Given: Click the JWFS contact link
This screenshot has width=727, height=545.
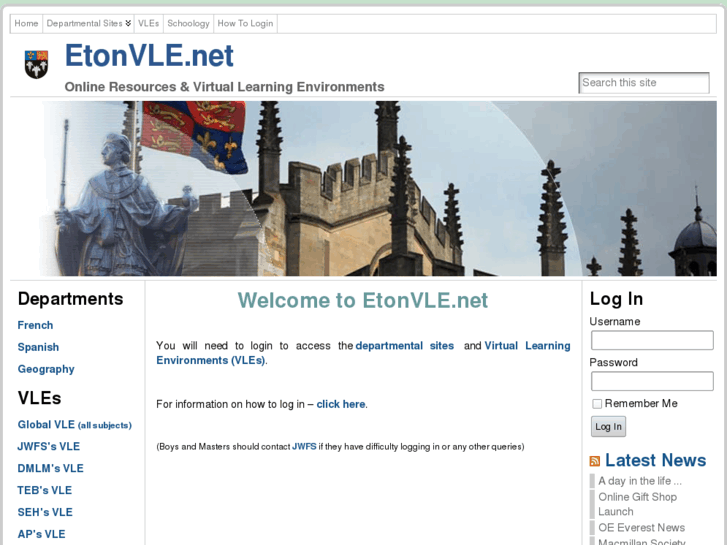Looking at the screenshot, I should pos(304,447).
